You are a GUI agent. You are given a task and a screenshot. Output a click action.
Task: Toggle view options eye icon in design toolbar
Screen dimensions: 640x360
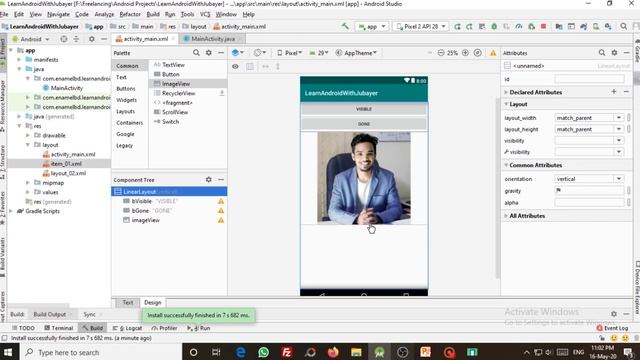coord(236,66)
